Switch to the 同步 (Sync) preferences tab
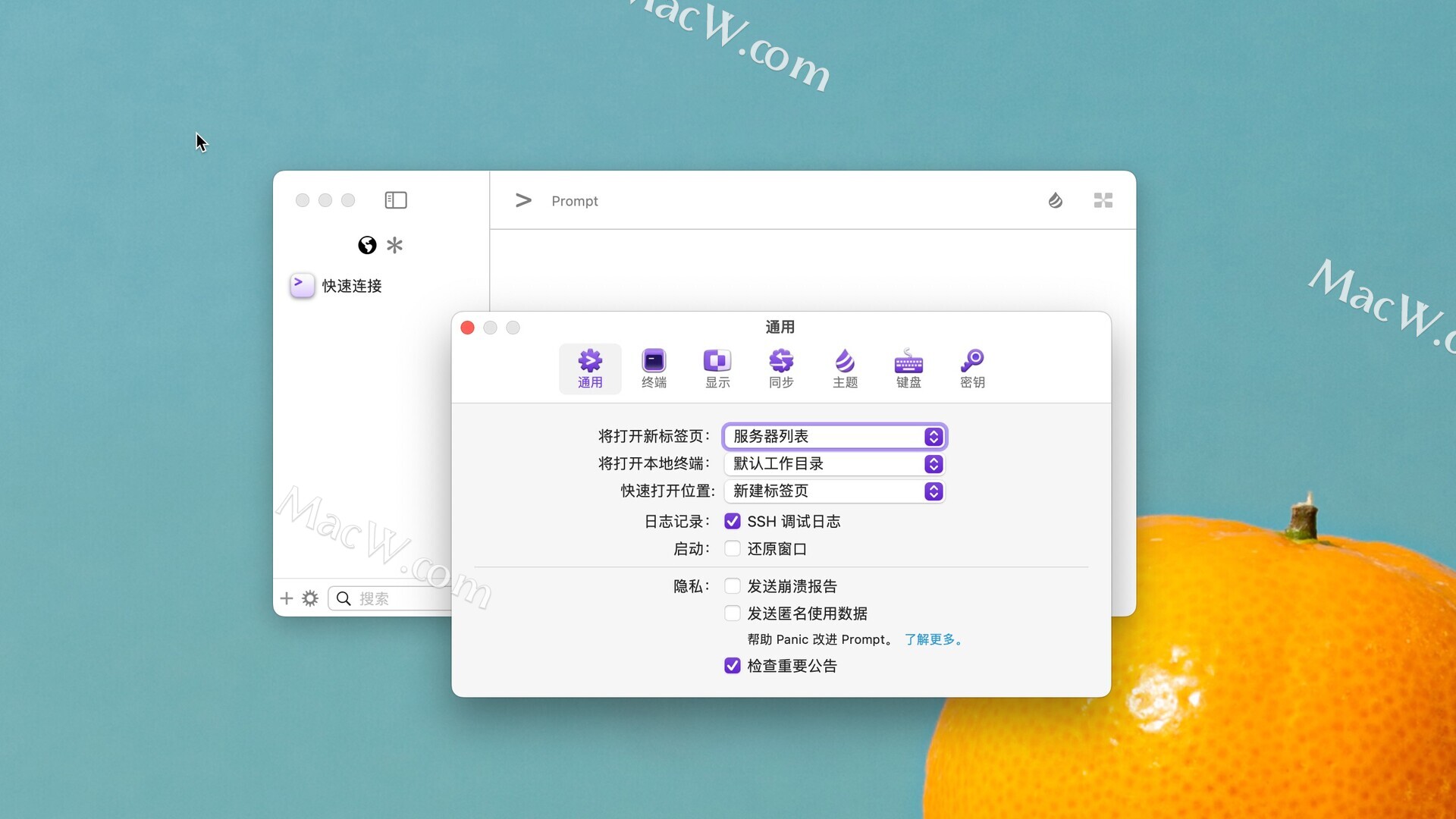This screenshot has width=1456, height=819. 781,369
